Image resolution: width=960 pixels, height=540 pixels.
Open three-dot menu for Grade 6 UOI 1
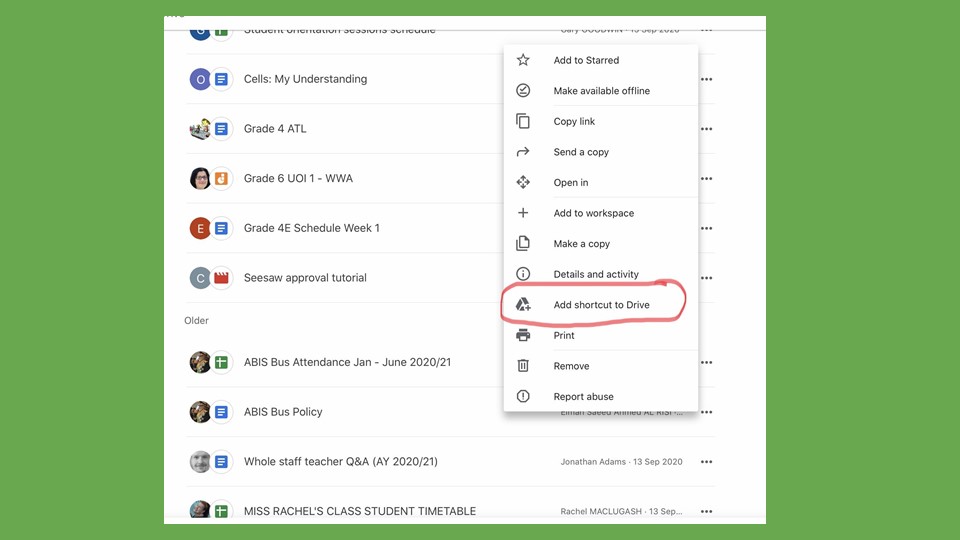click(x=706, y=179)
